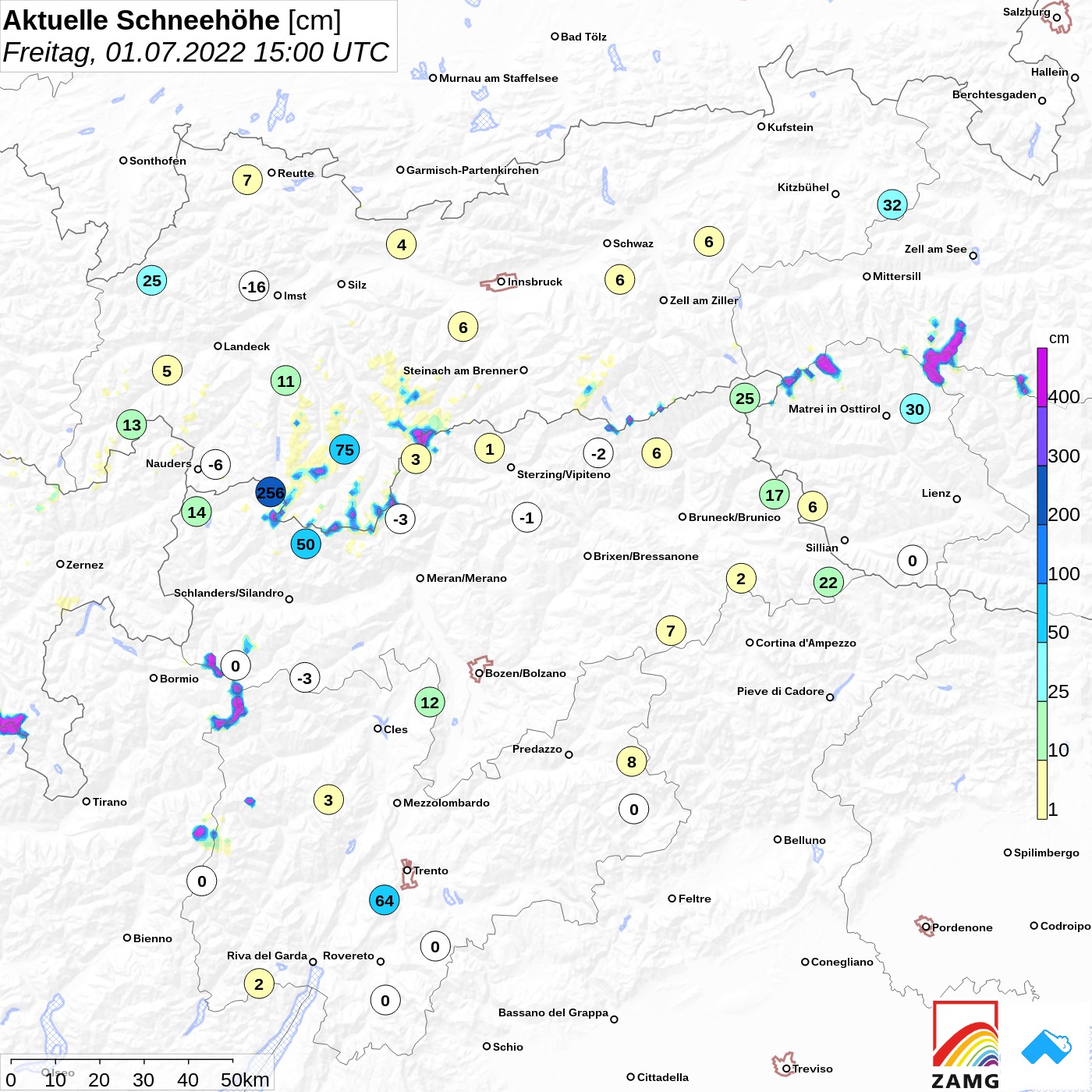Click the 32 cm marker near Kitzbühel
Screen dimensions: 1092x1092
pos(892,205)
